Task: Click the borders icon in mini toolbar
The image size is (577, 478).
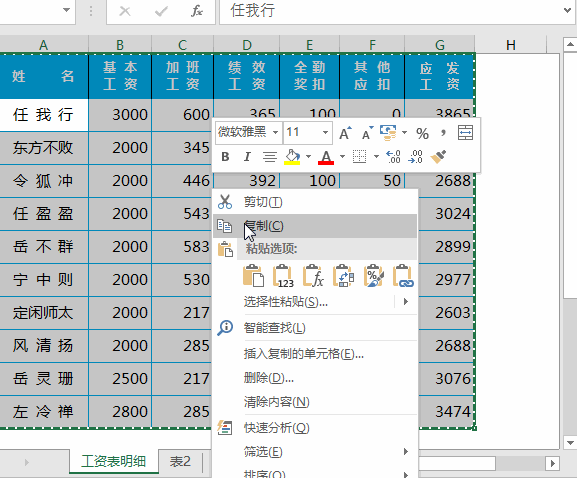Action: click(x=360, y=157)
